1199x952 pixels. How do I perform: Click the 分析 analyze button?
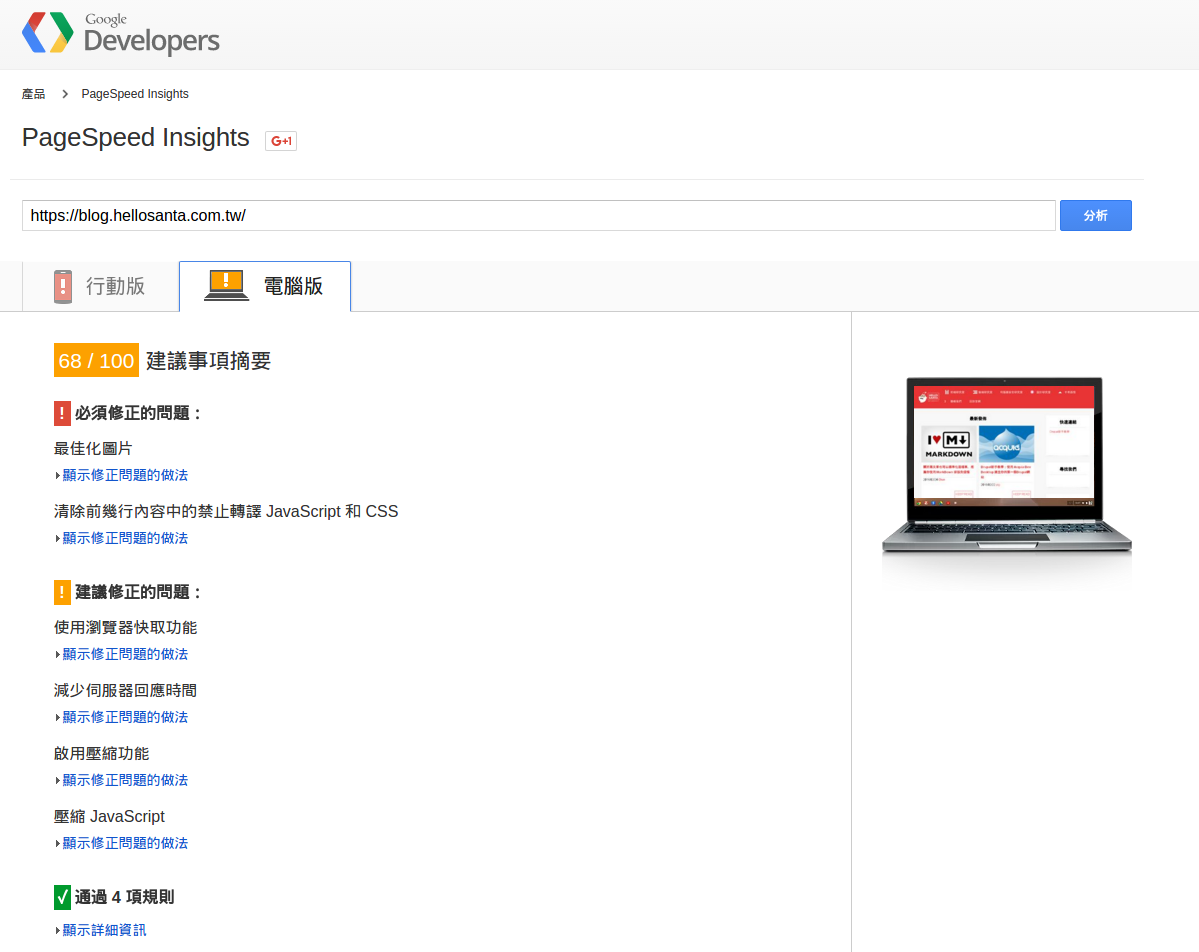coord(1095,216)
